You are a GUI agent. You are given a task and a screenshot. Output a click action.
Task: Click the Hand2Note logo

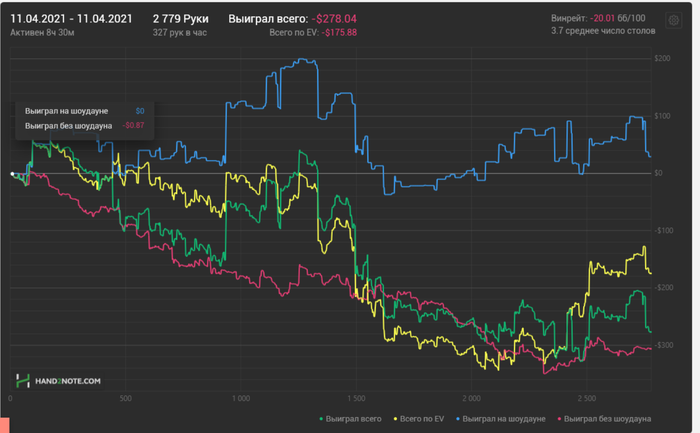[x=58, y=381]
